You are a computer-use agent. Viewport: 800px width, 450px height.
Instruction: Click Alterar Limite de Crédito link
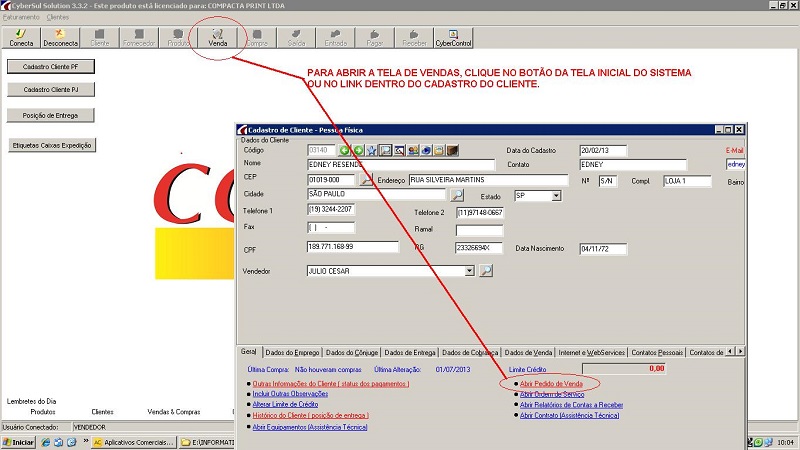[x=285, y=404]
